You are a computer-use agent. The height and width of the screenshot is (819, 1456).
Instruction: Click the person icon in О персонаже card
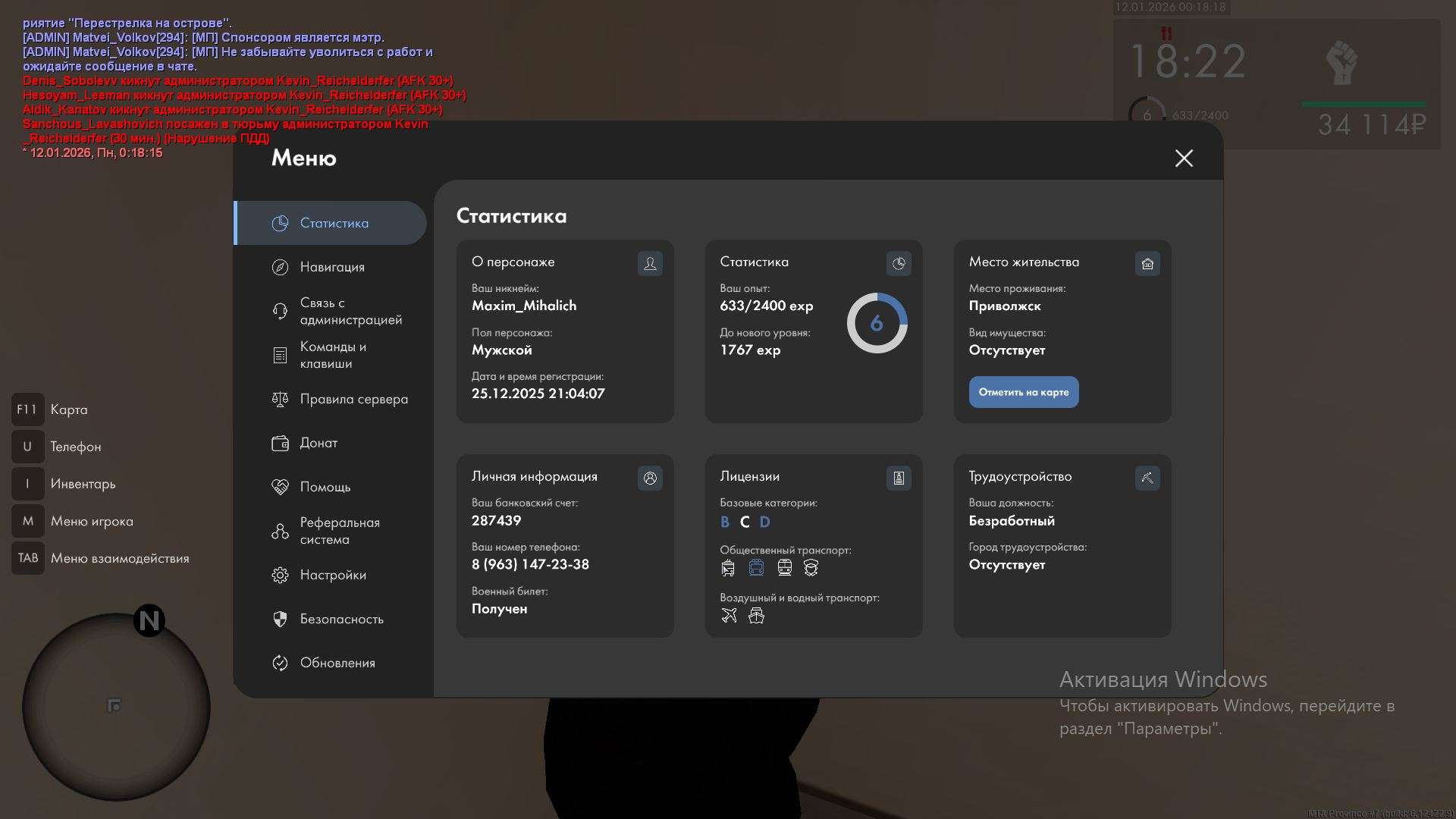click(x=650, y=263)
